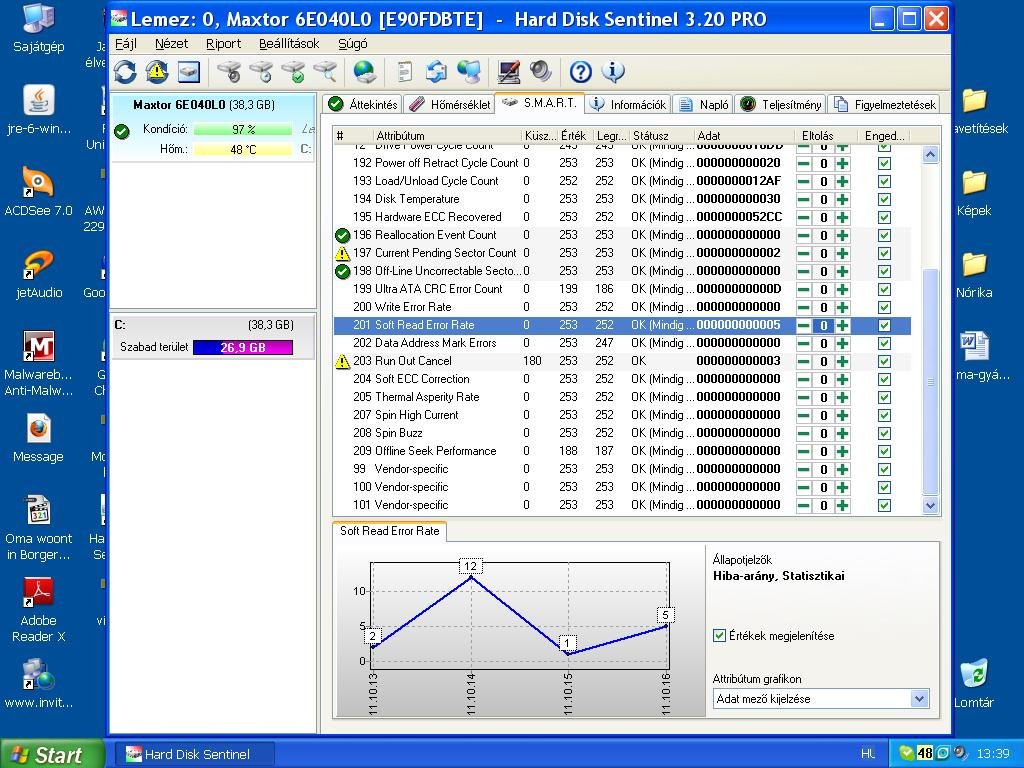Switch to the Hőmérséklet tab

tap(450, 104)
